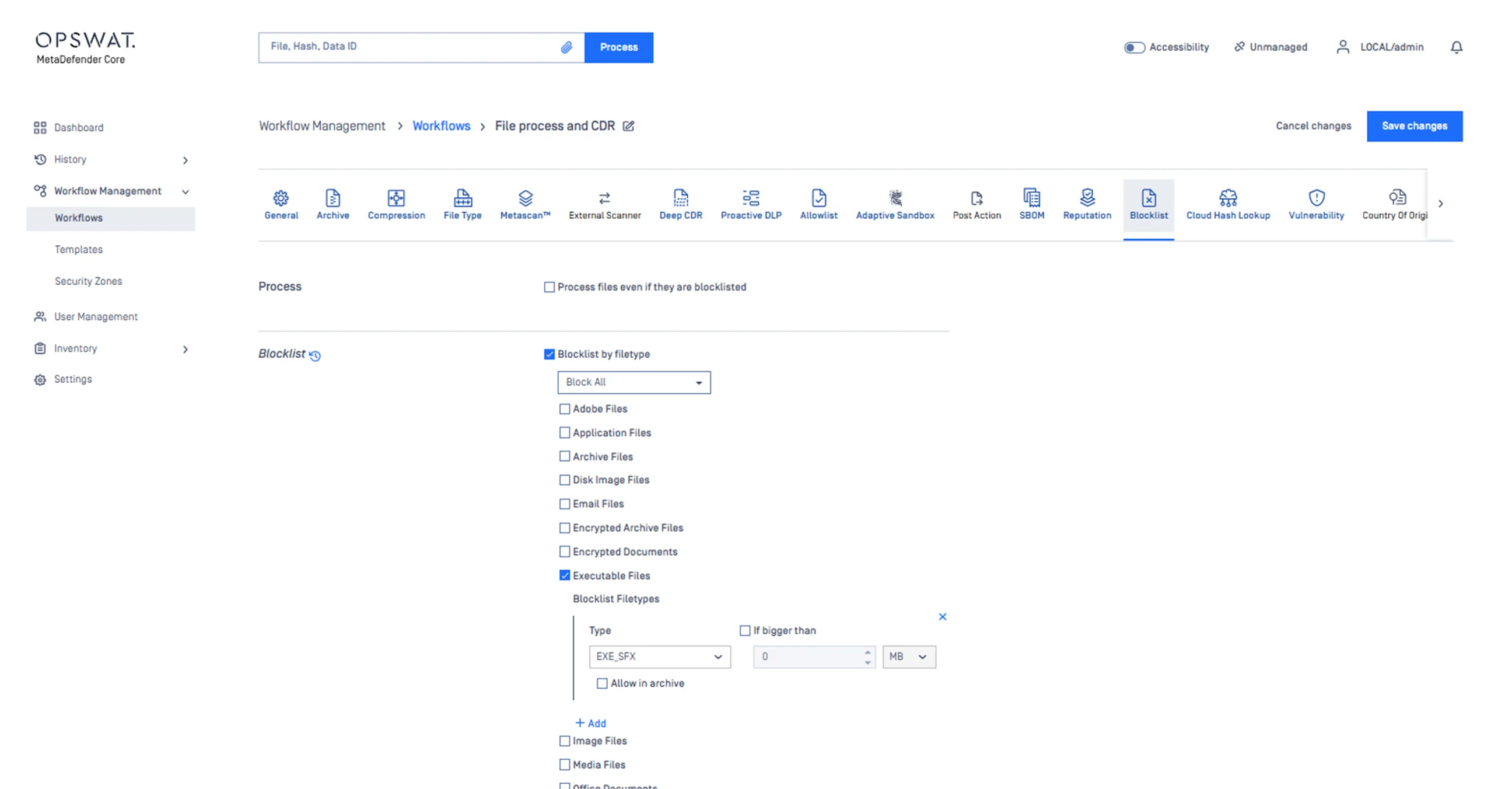Switch to the Proactive DLP tab
1512x789 pixels.
pos(751,204)
